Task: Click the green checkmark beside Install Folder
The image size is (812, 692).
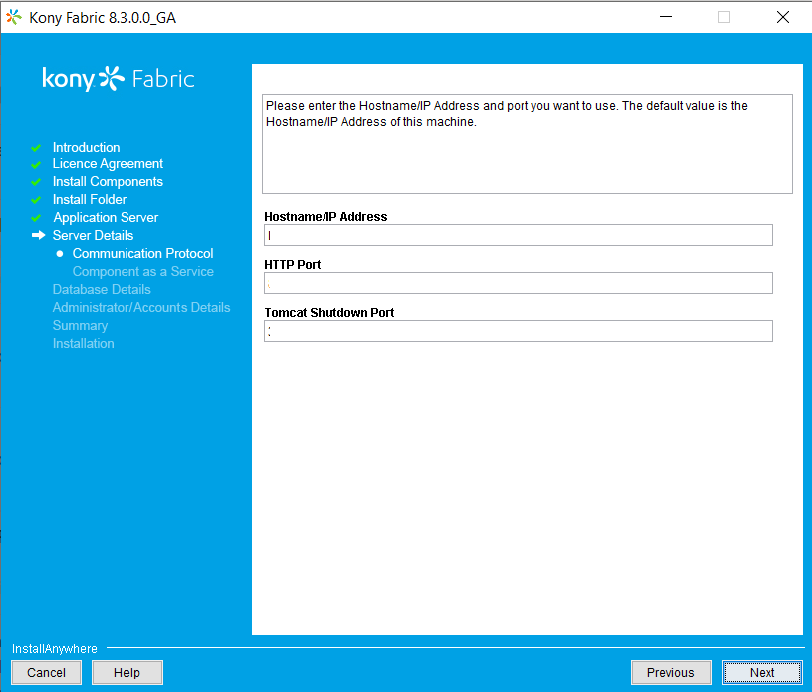Action: (x=36, y=200)
